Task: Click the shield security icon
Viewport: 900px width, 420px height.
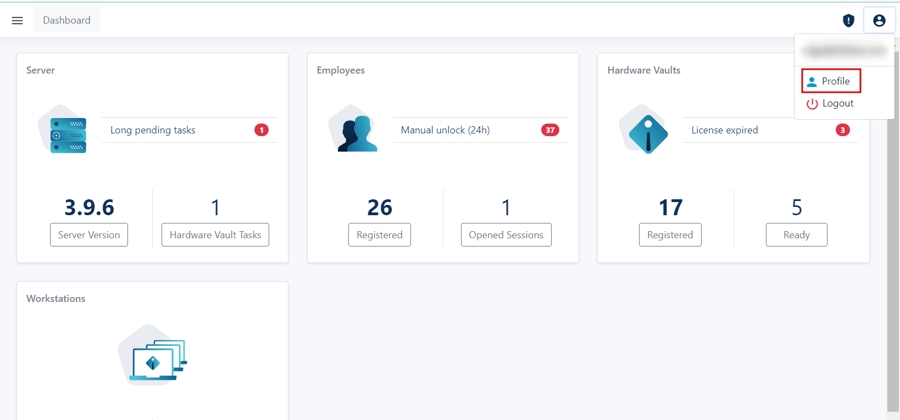Action: click(x=848, y=20)
